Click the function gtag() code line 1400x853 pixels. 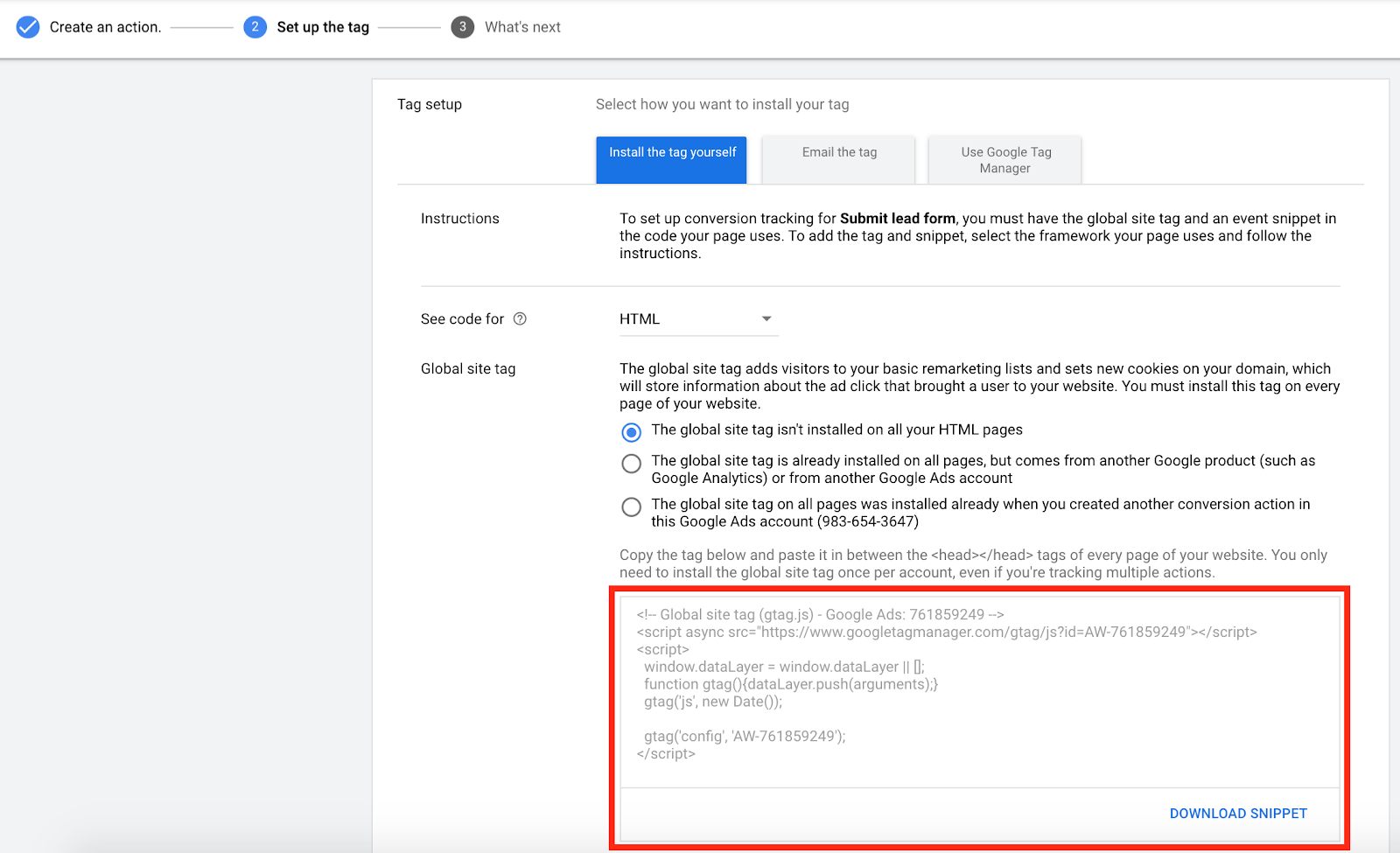click(791, 684)
